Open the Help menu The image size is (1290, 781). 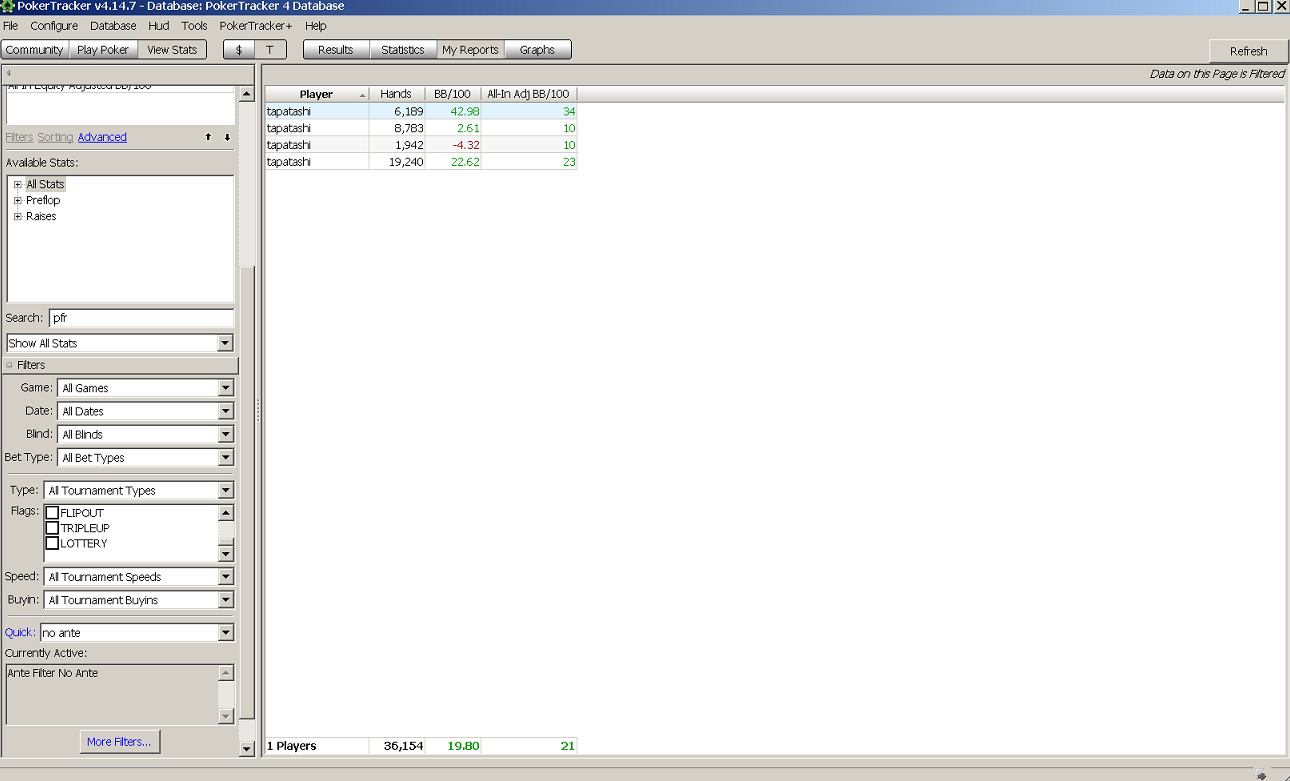(x=316, y=26)
